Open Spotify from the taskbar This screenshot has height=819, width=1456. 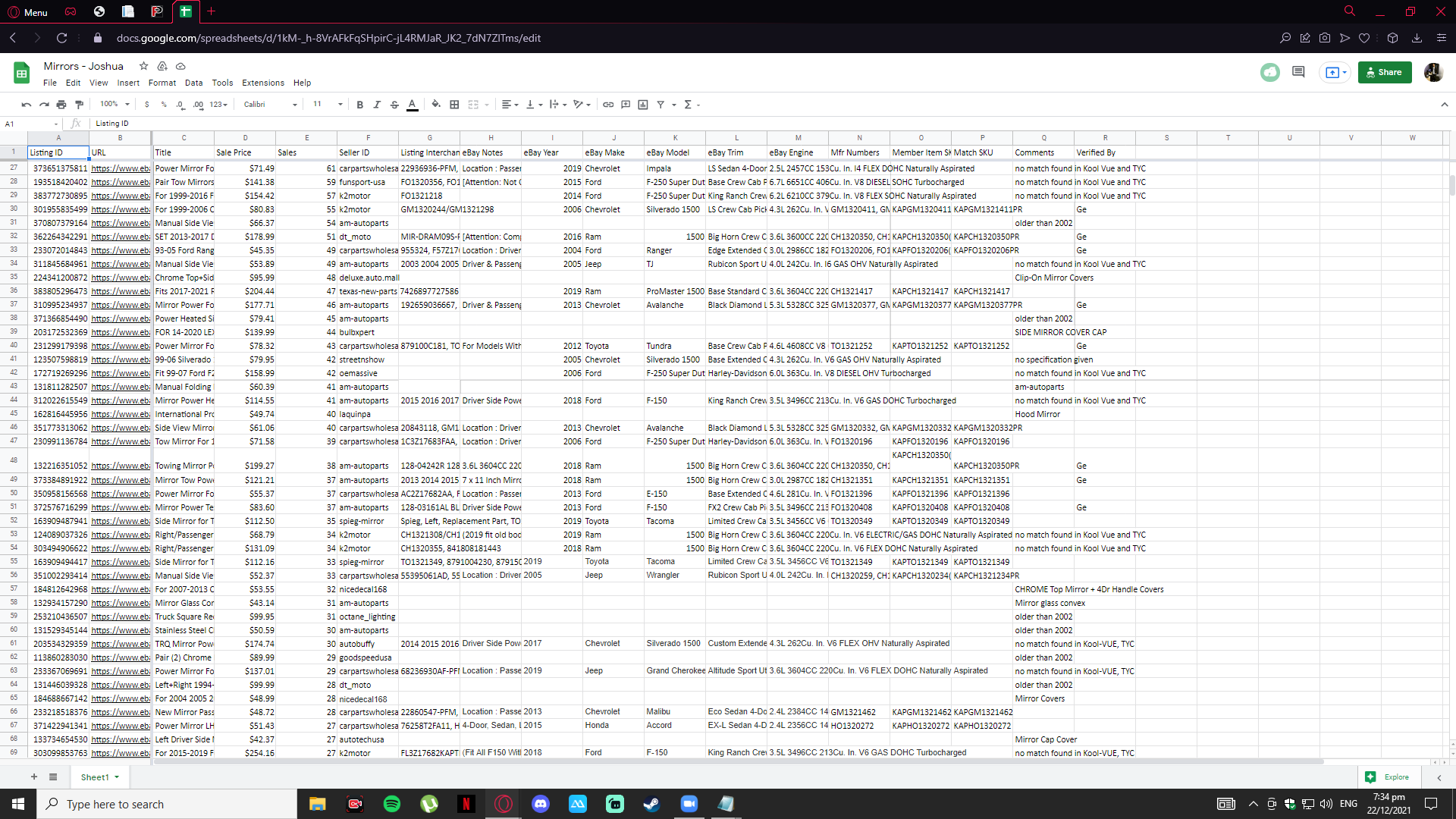point(392,804)
